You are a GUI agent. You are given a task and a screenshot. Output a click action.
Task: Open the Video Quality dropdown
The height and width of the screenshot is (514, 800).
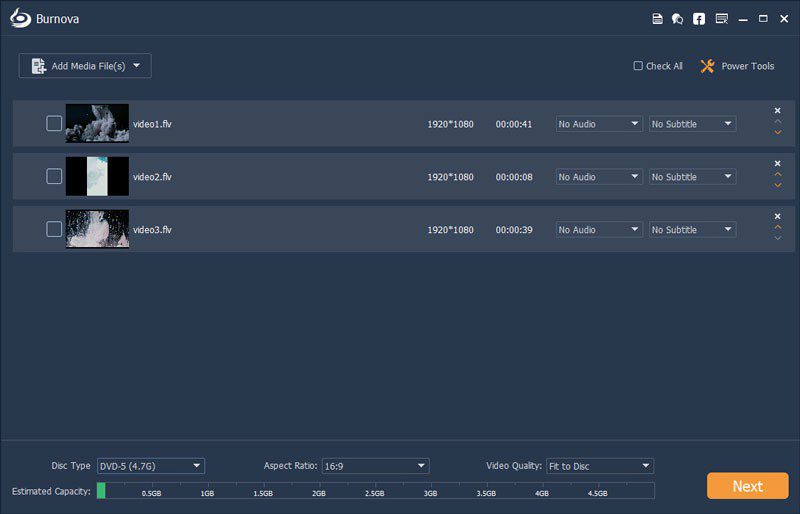(599, 466)
